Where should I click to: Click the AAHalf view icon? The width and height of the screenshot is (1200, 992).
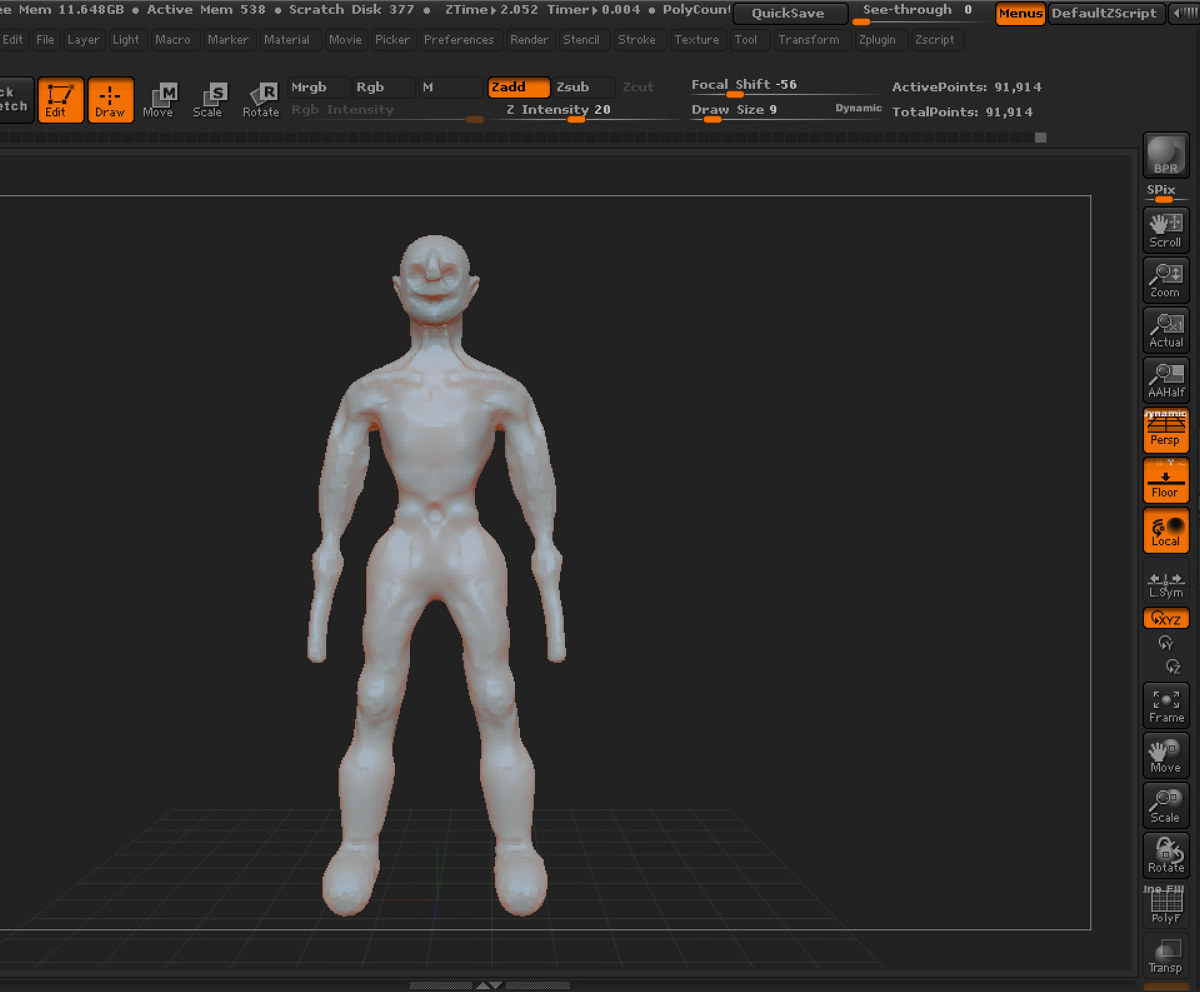tap(1165, 380)
